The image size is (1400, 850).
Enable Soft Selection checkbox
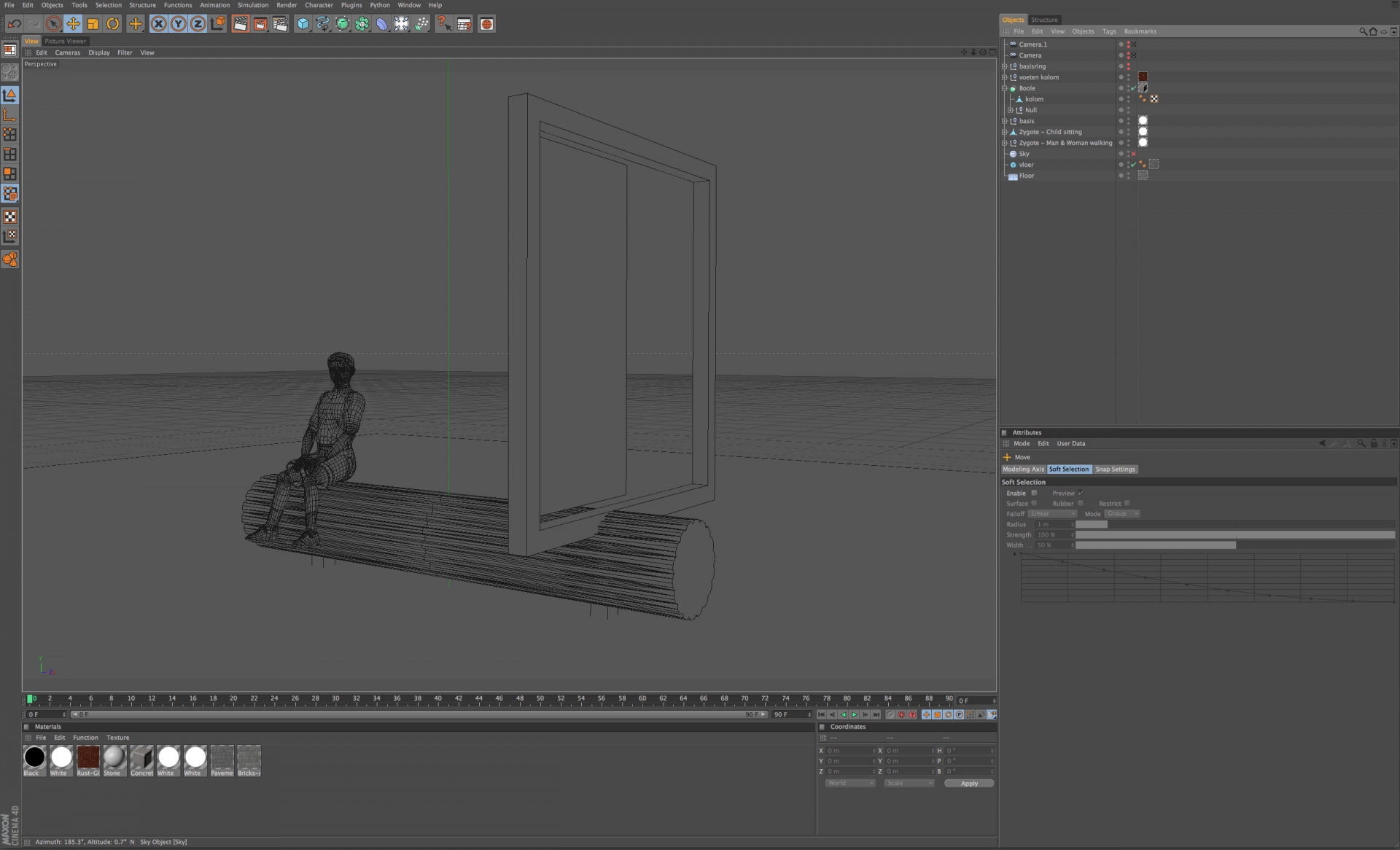(x=1034, y=493)
